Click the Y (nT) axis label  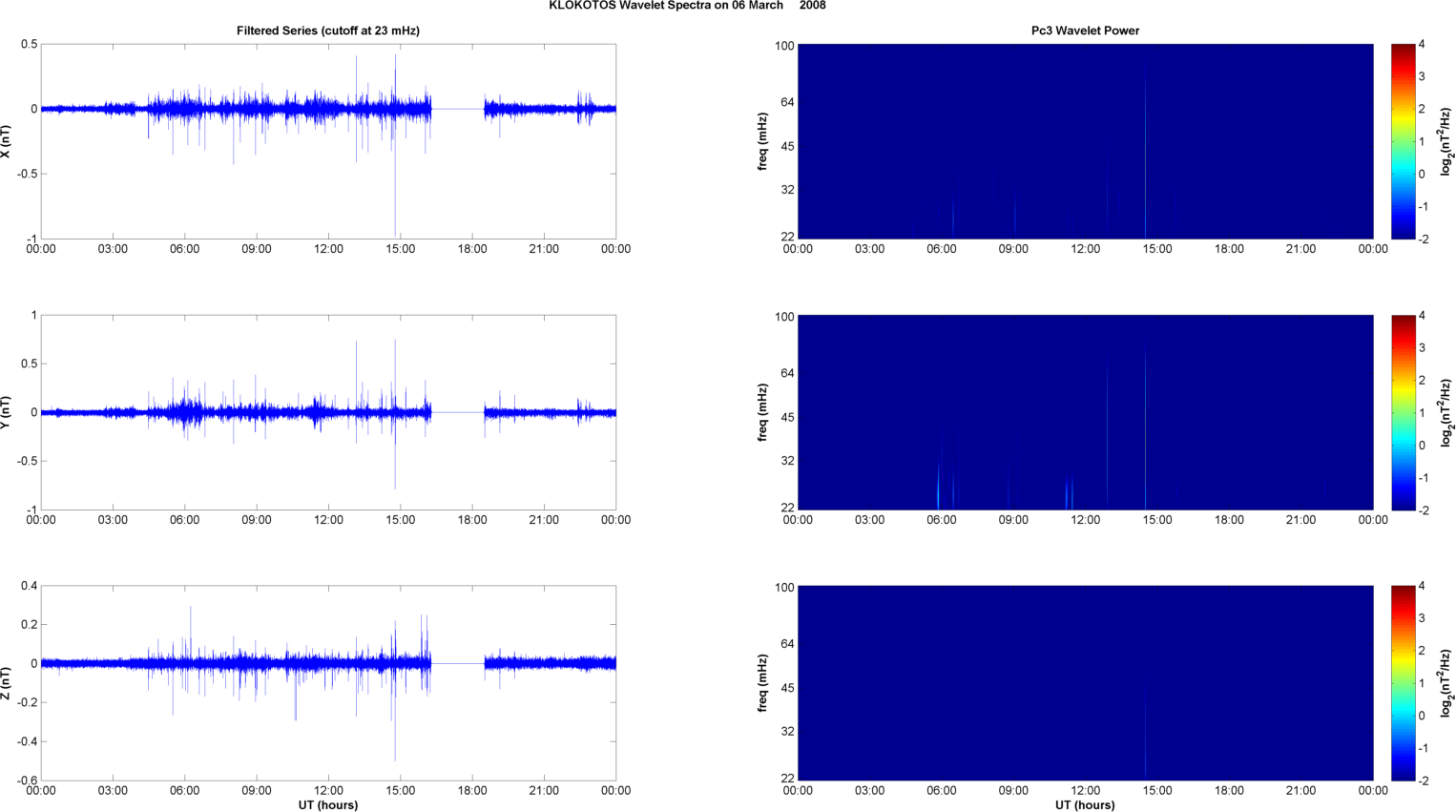tap(6, 412)
